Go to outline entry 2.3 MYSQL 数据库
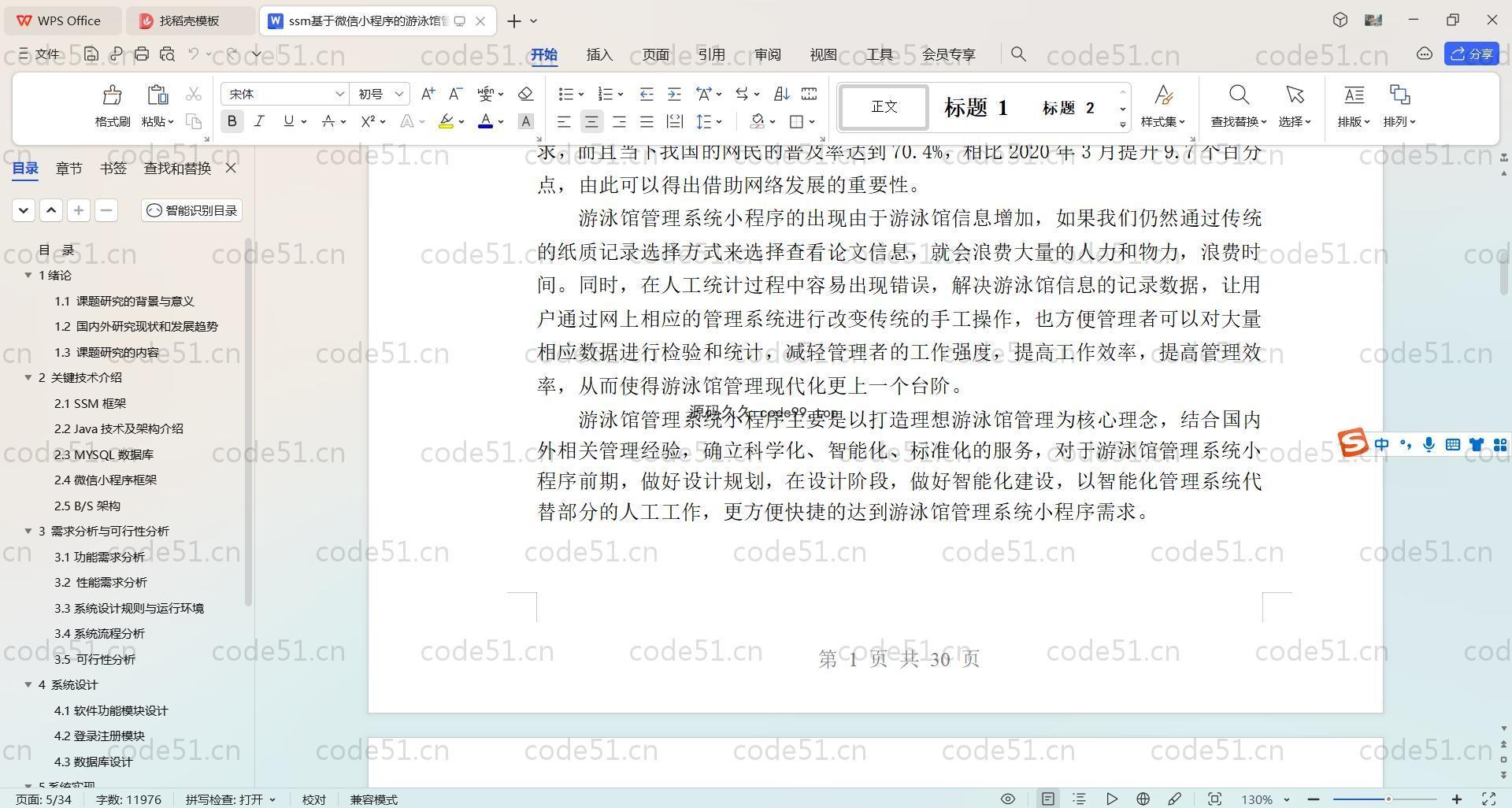Viewport: 1512px width, 808px height. (x=104, y=454)
